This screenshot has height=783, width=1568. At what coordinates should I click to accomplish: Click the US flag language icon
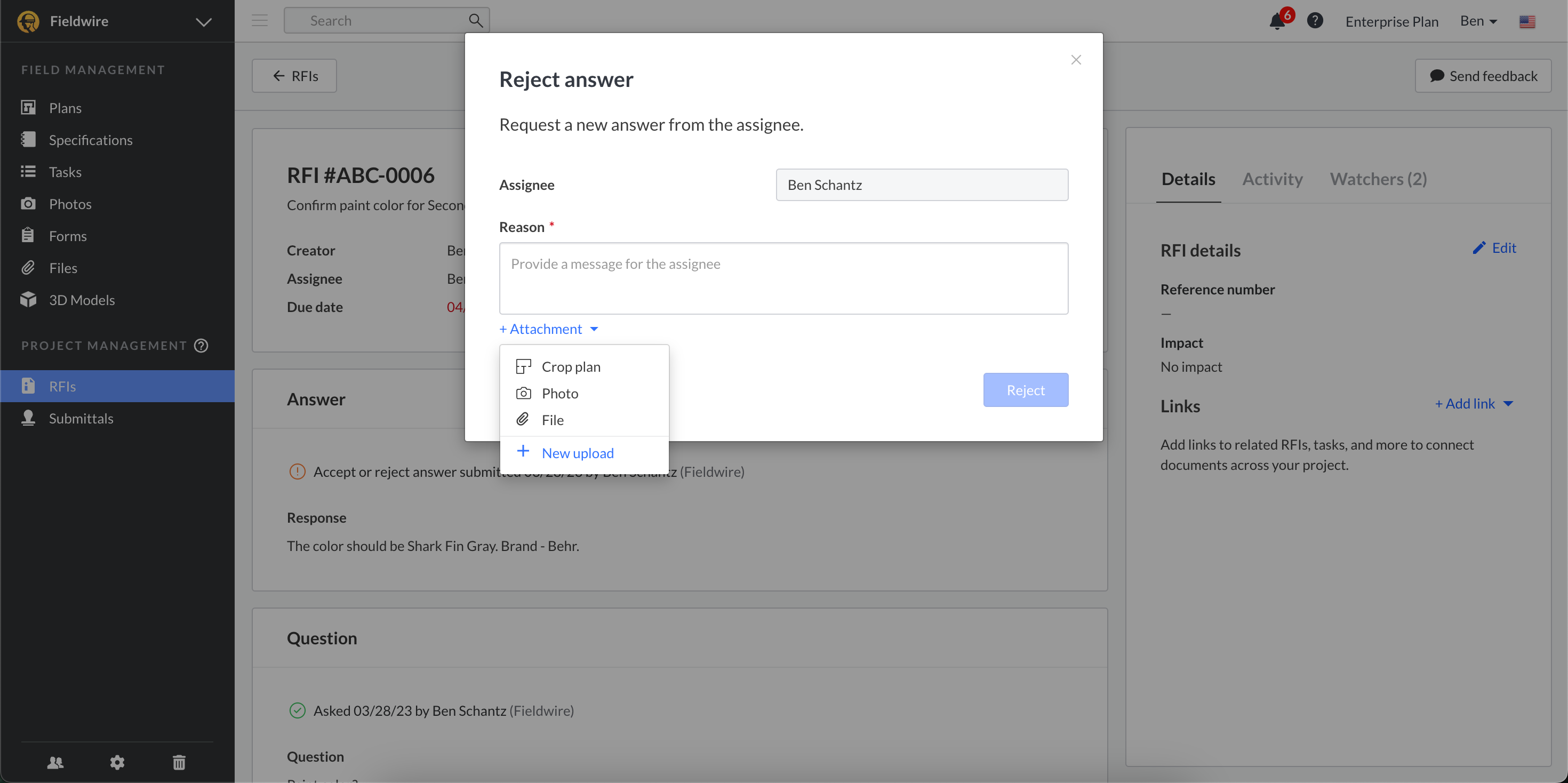pyautogui.click(x=1526, y=22)
